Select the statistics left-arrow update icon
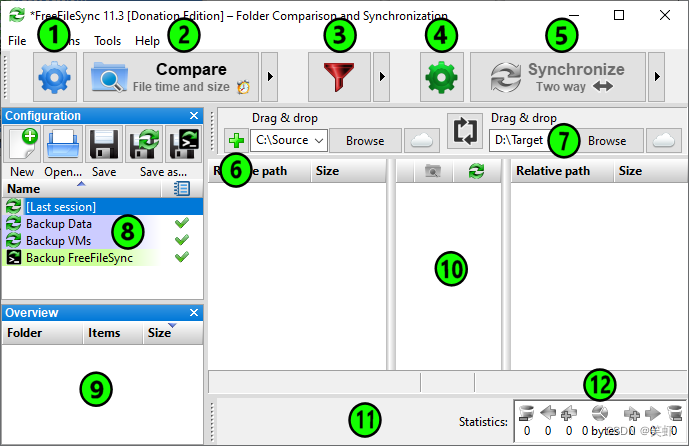Viewport: 689px width, 446px height. pyautogui.click(x=548, y=413)
